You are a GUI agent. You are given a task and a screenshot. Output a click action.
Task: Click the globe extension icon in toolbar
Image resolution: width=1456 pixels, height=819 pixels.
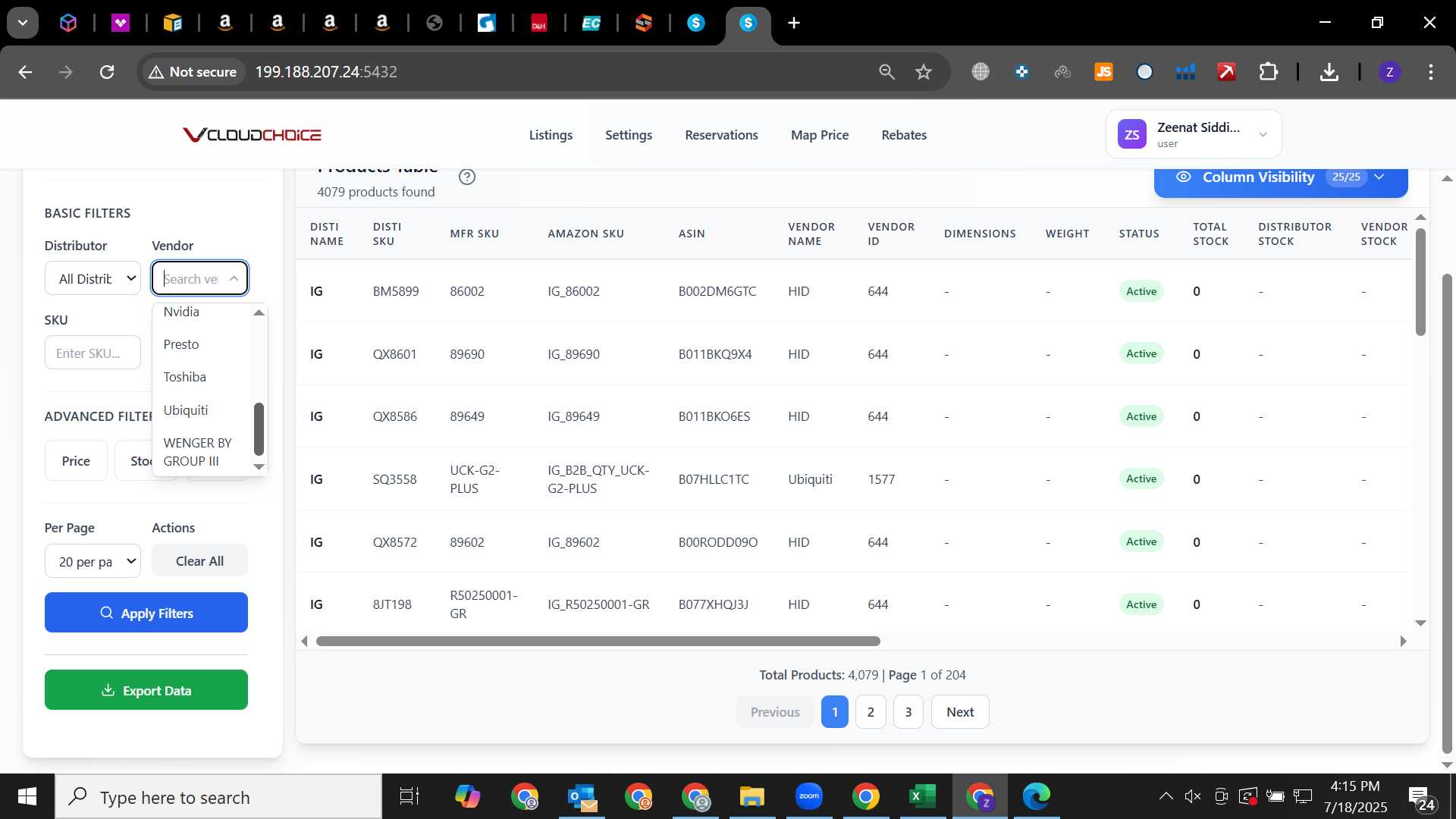pos(981,72)
